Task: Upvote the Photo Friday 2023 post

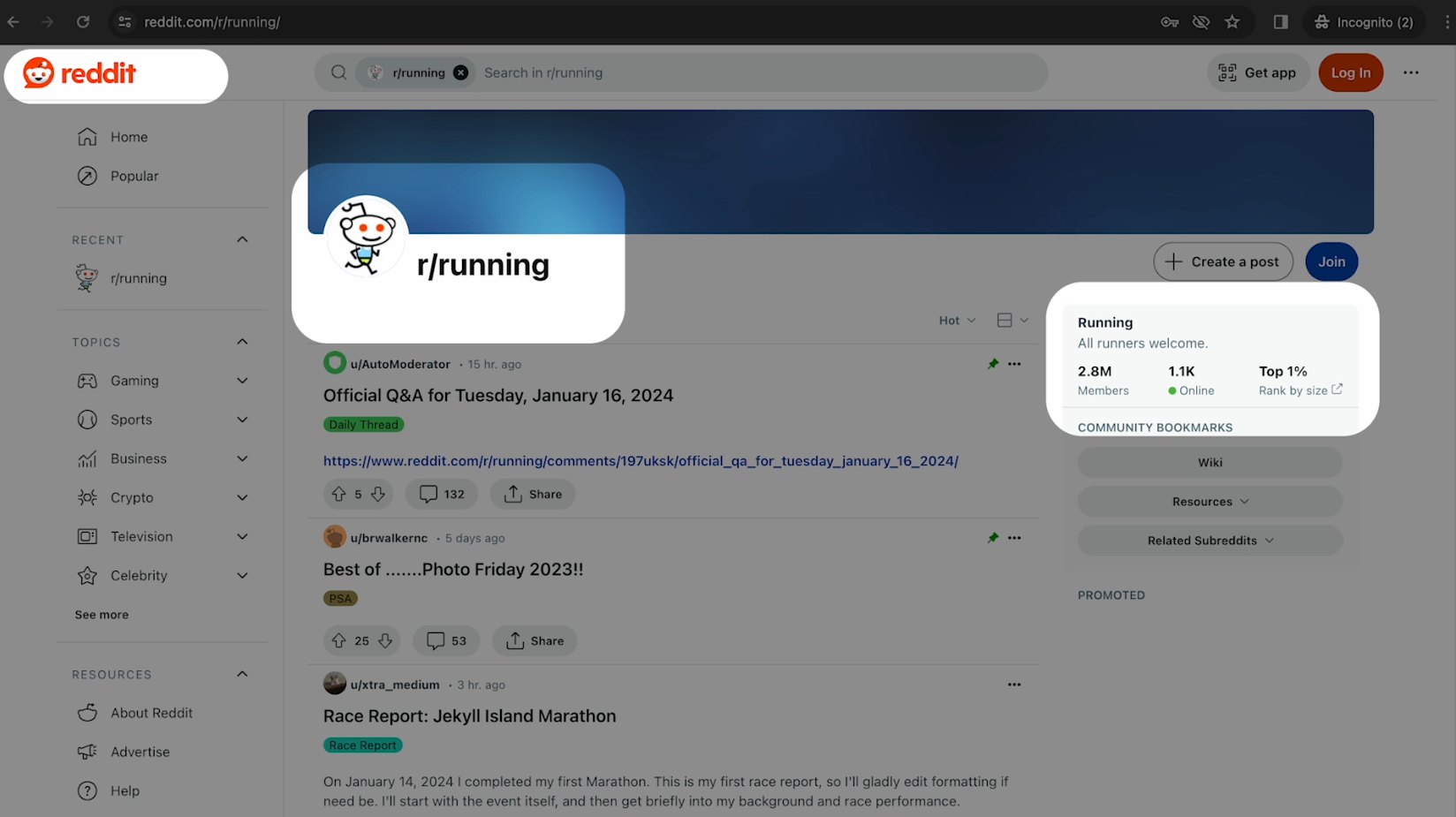Action: tap(338, 640)
